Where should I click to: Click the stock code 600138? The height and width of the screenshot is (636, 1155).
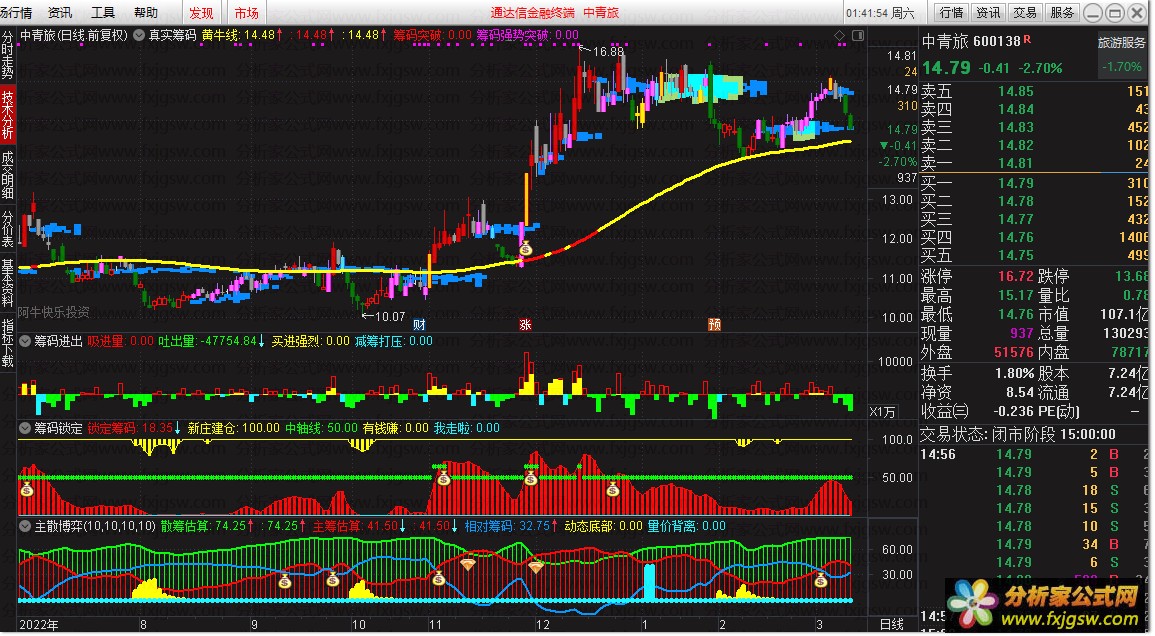pos(997,42)
